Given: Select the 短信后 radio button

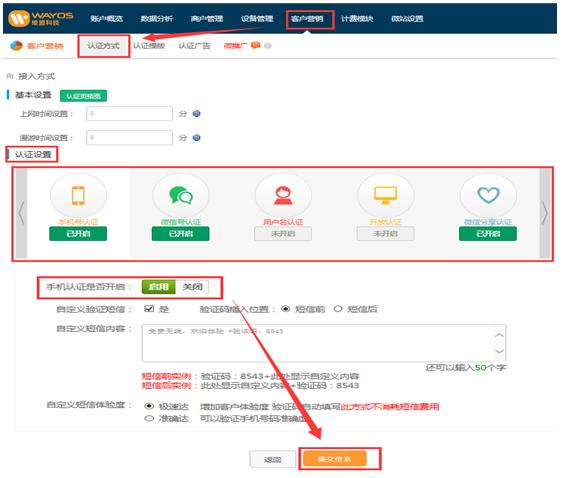Looking at the screenshot, I should point(338,309).
